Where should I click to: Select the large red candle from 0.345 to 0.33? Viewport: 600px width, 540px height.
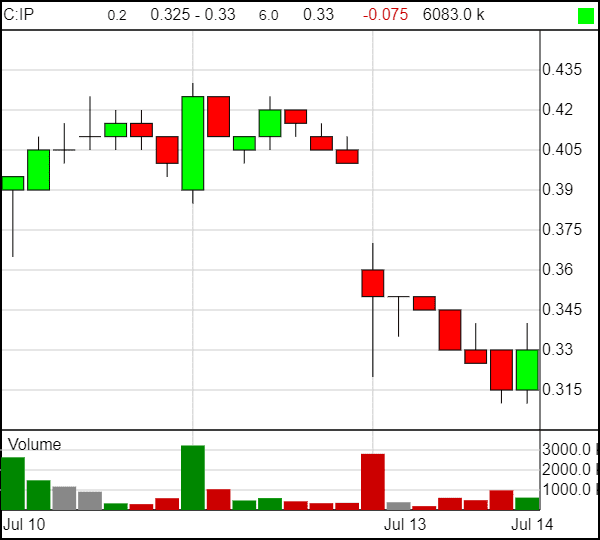[450, 330]
